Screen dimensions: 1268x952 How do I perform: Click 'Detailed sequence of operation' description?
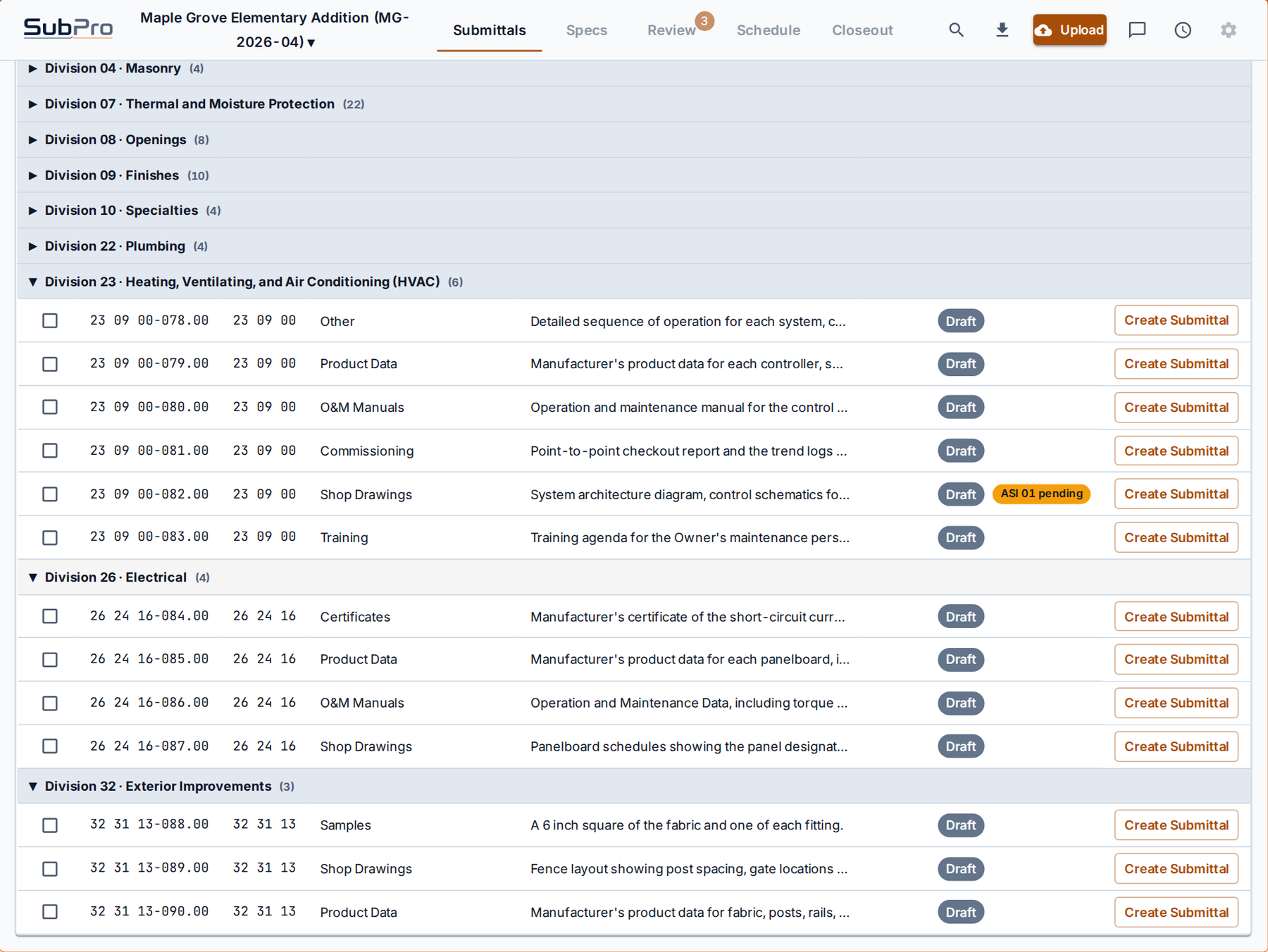(x=688, y=321)
